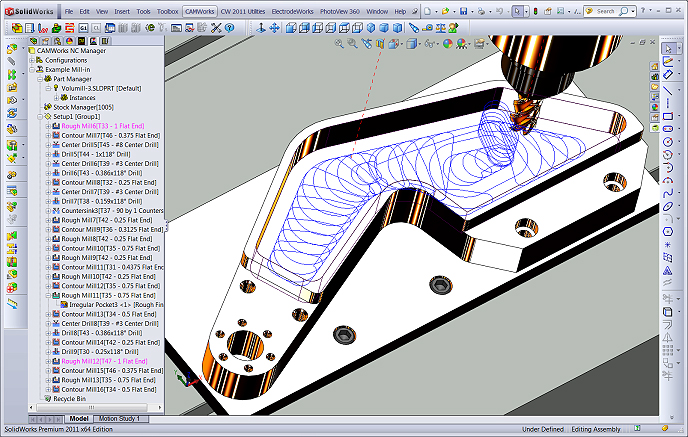Select Rough Mill6 T33 operation
Screen dimensions: 688x437
[104, 126]
